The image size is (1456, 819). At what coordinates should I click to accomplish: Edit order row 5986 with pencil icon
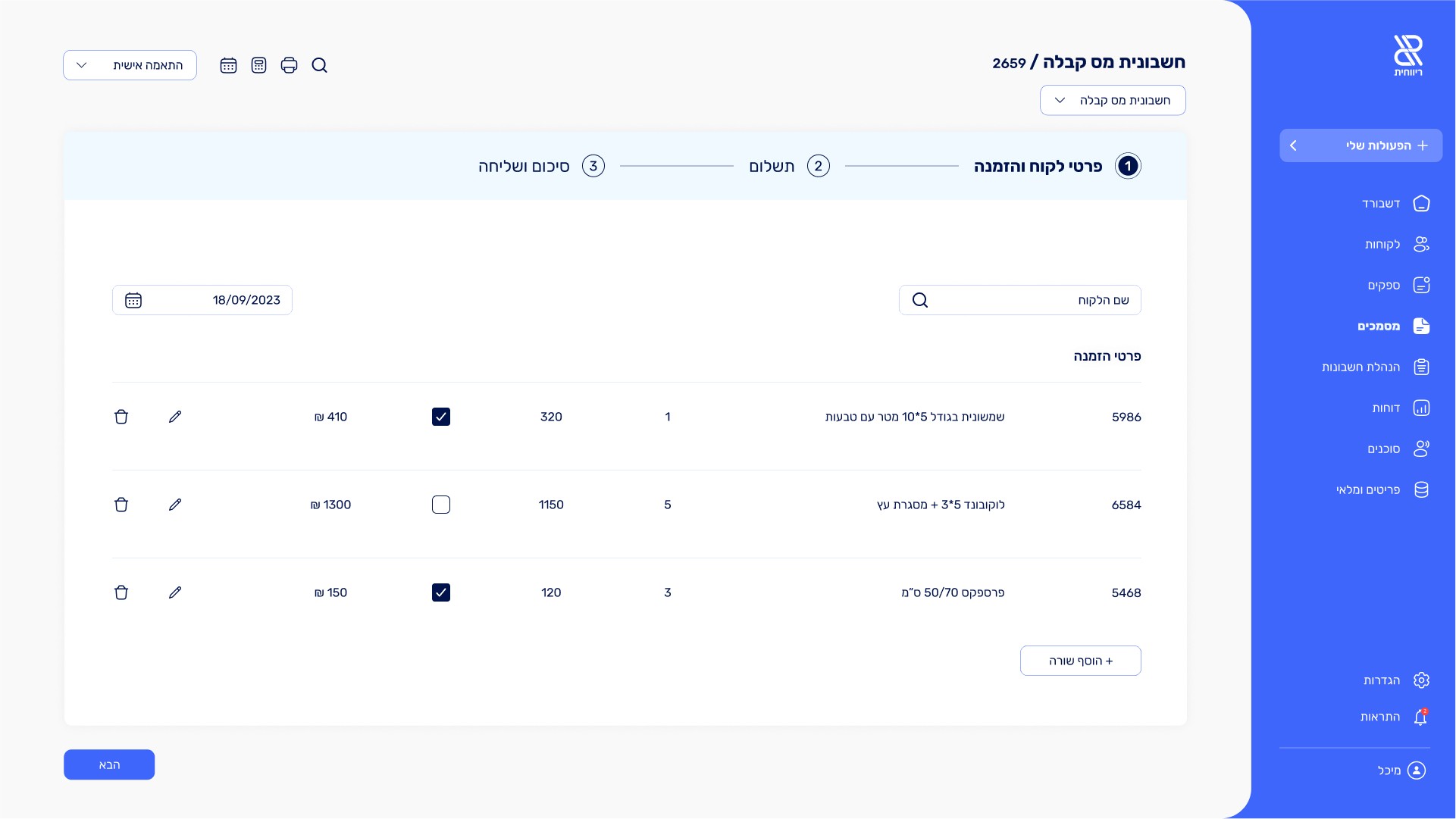(x=175, y=417)
